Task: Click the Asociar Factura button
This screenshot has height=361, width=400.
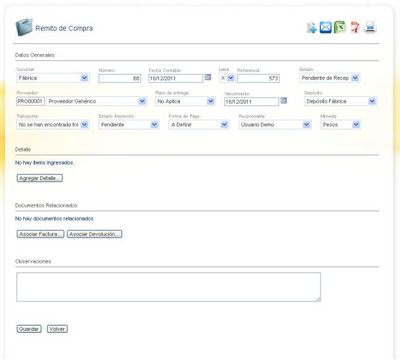Action: tap(40, 234)
